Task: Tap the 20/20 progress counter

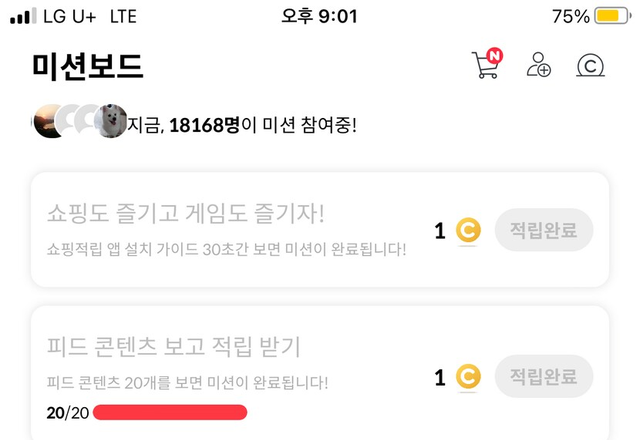Action: [69, 412]
